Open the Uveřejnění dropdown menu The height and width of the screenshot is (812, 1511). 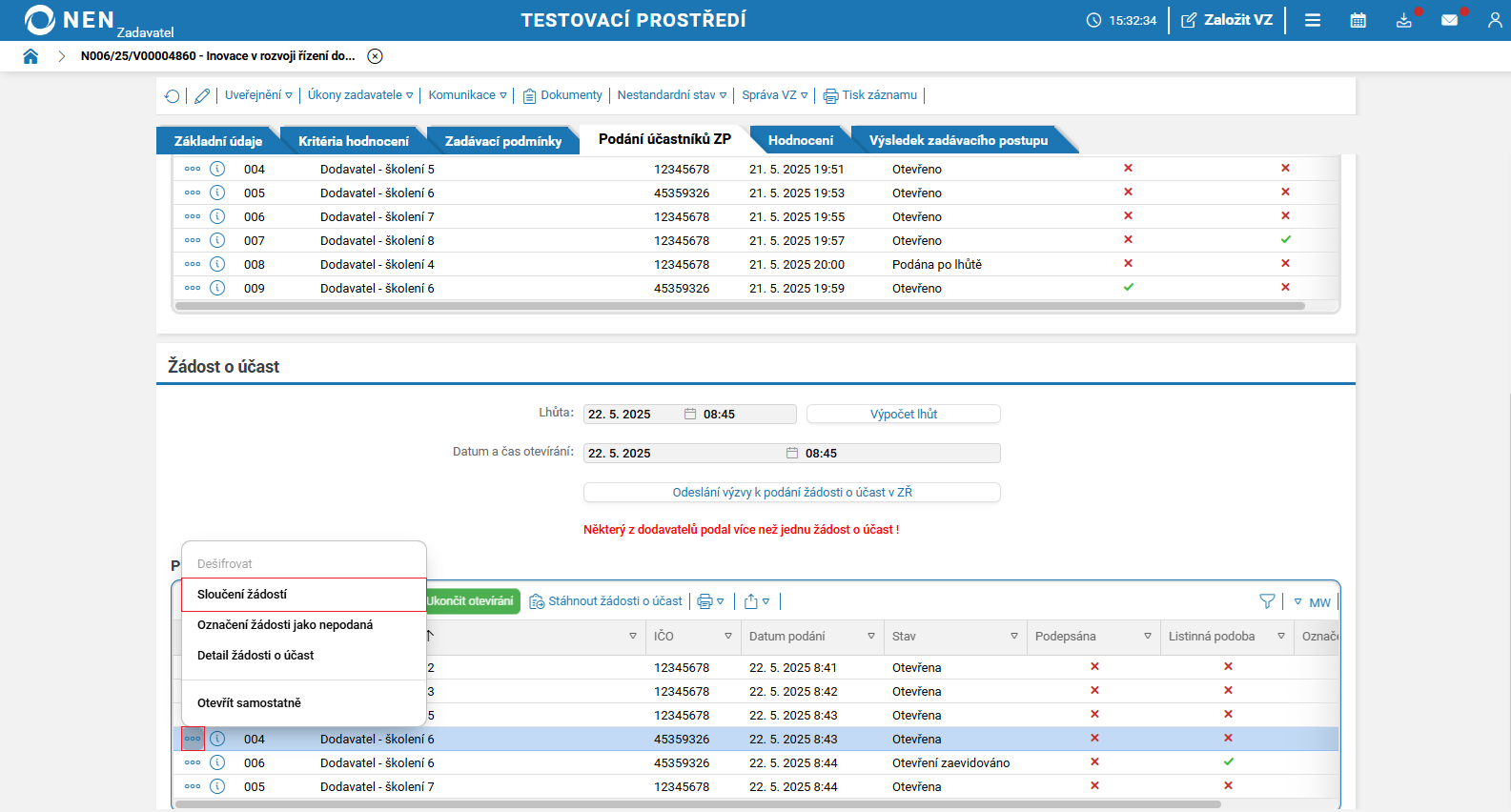coord(258,95)
